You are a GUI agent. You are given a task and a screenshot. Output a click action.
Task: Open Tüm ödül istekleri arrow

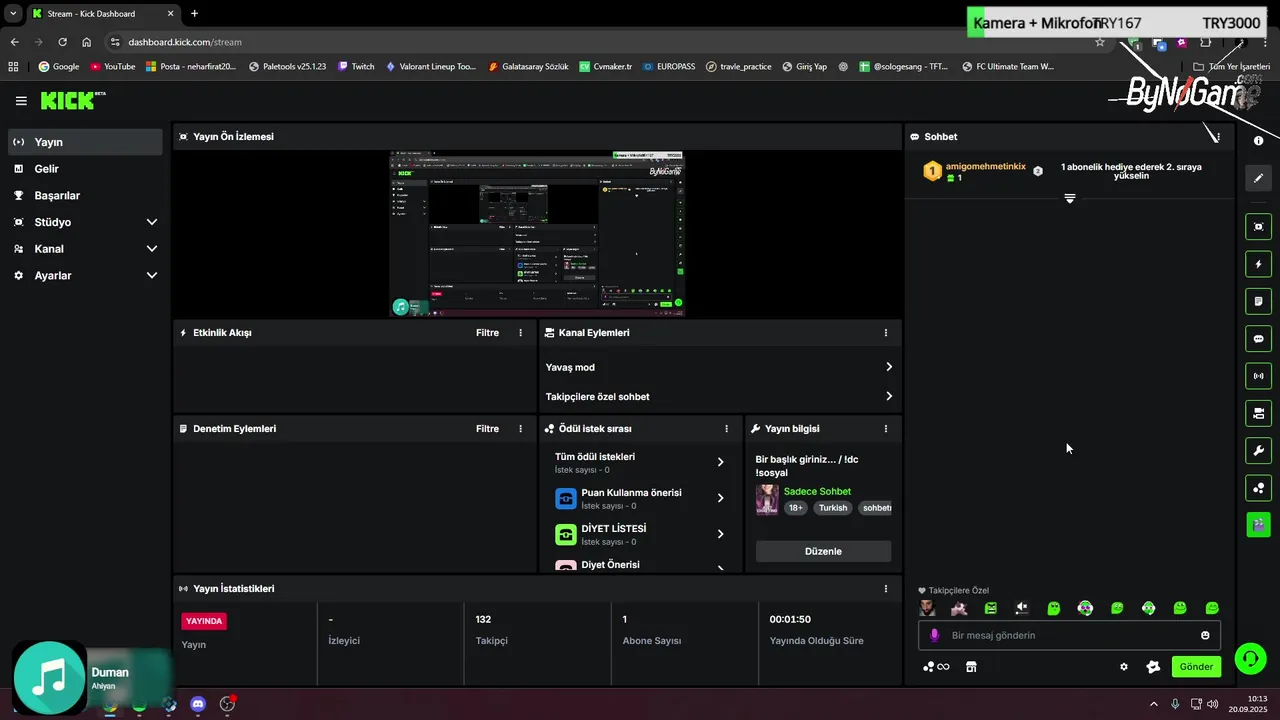click(x=720, y=462)
